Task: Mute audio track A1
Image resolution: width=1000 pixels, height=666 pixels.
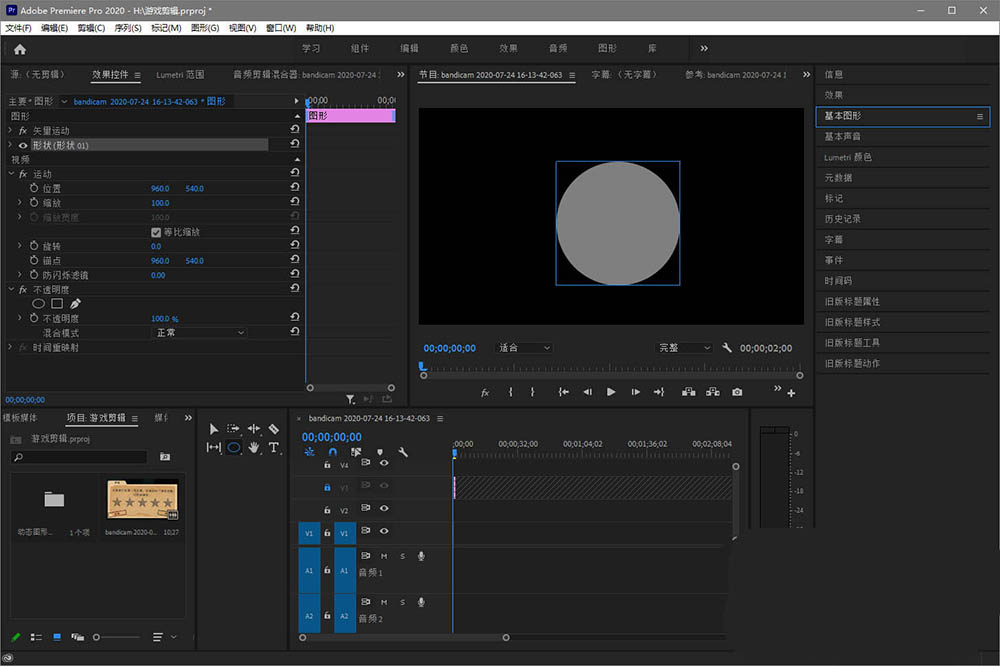Action: 384,556
